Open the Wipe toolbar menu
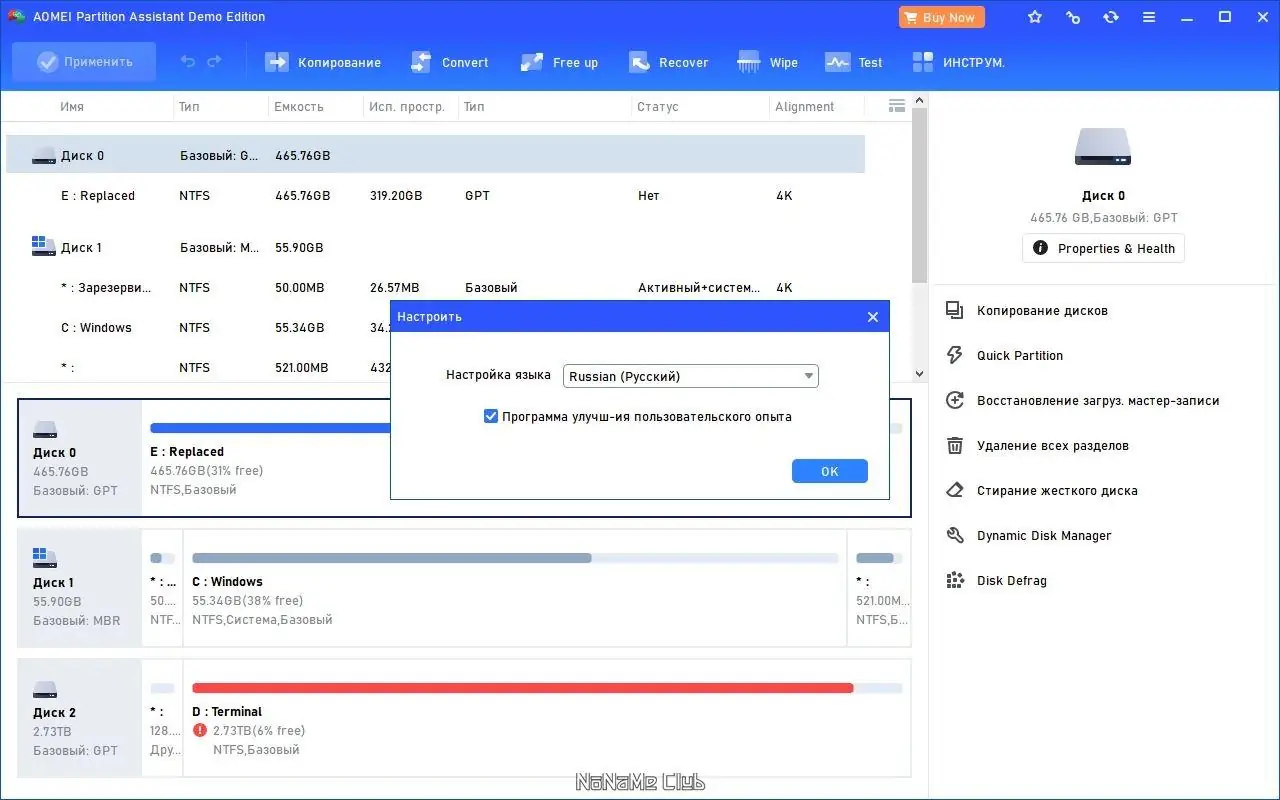1280x800 pixels. click(x=767, y=62)
